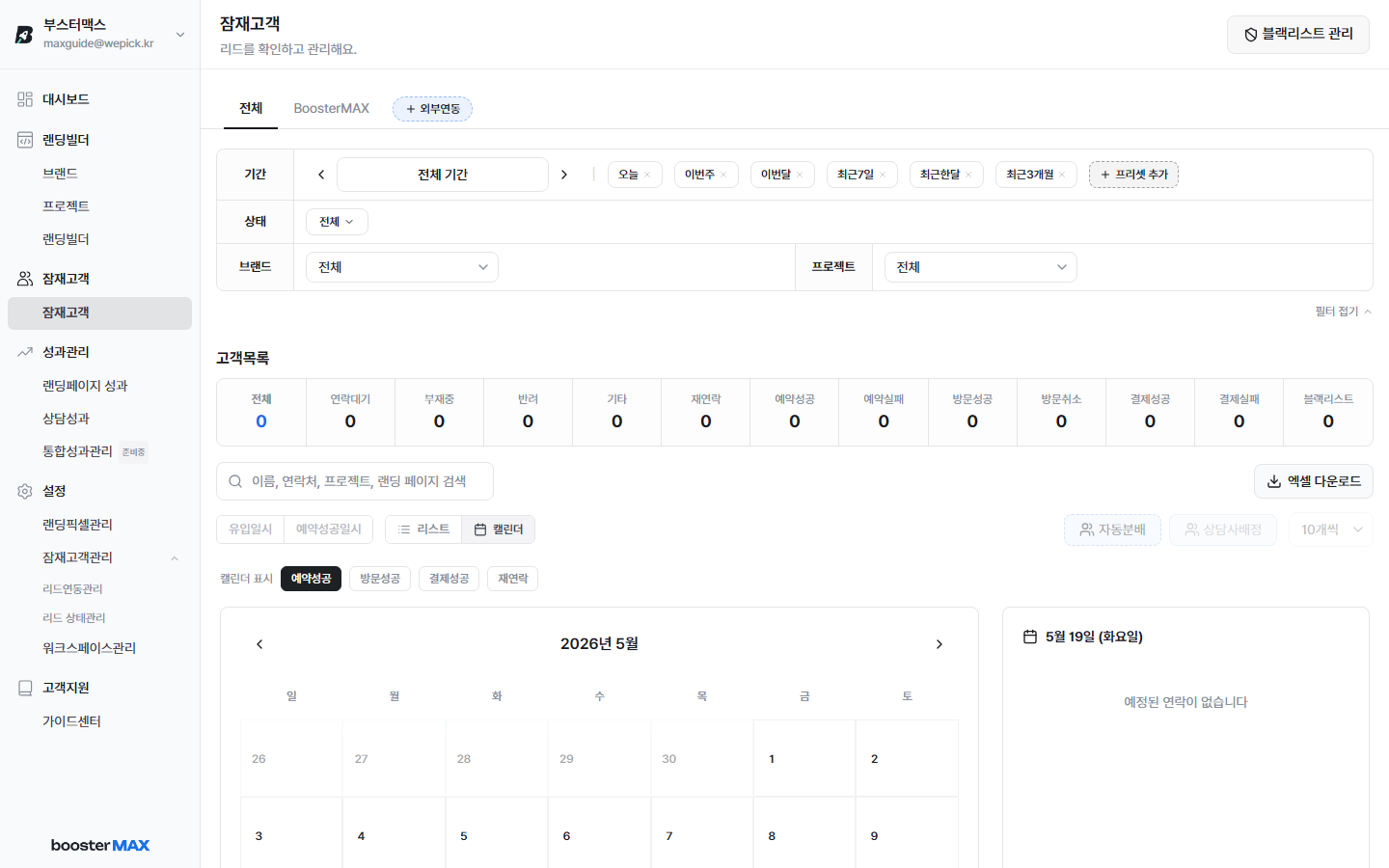Switch to 캘린더 view
Image resolution: width=1389 pixels, height=868 pixels.
click(x=499, y=529)
